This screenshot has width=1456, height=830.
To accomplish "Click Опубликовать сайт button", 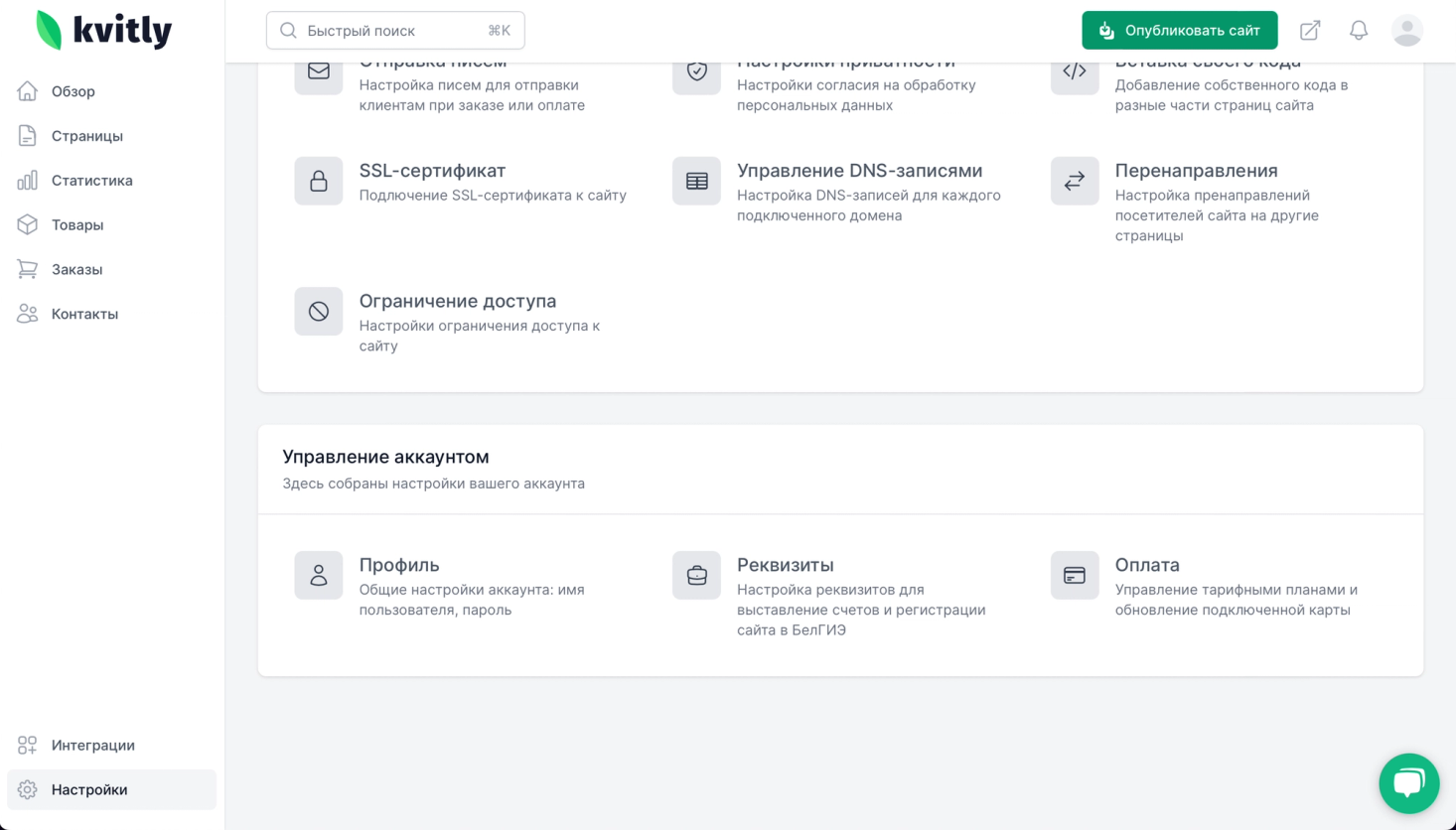I will [1180, 31].
